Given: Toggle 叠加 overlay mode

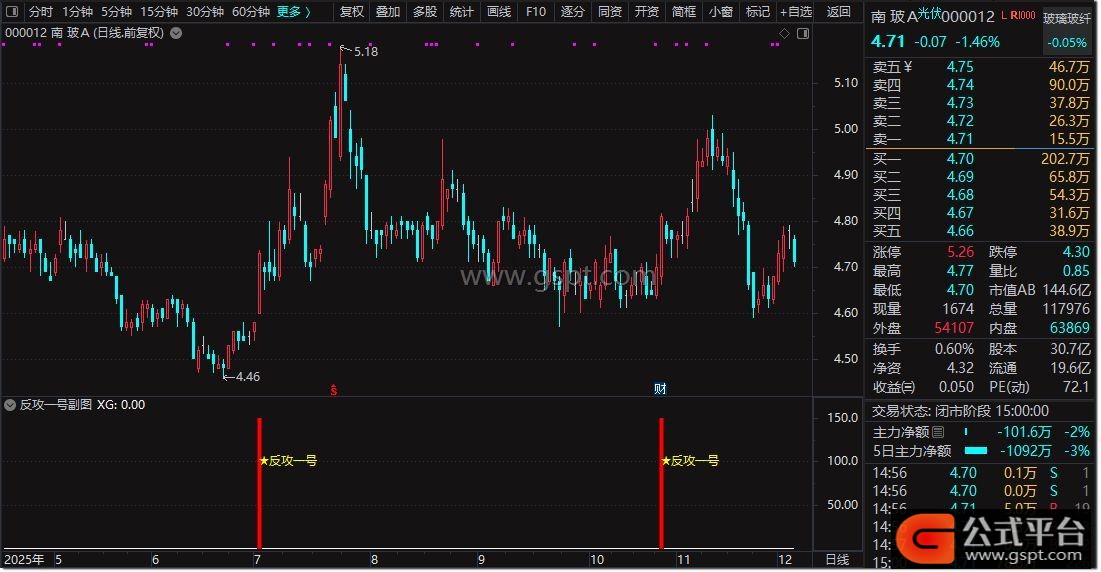Looking at the screenshot, I should (x=388, y=12).
